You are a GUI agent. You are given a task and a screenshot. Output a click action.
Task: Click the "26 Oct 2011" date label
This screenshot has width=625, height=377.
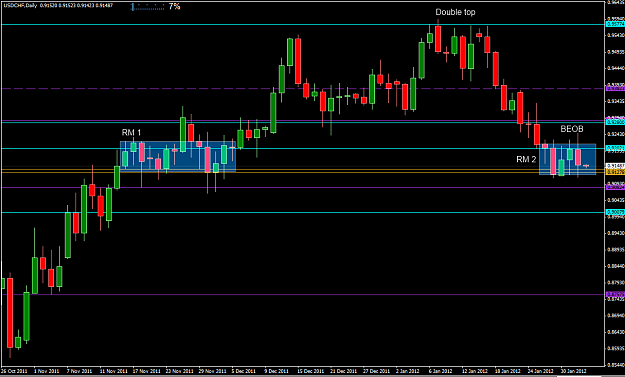point(14,371)
